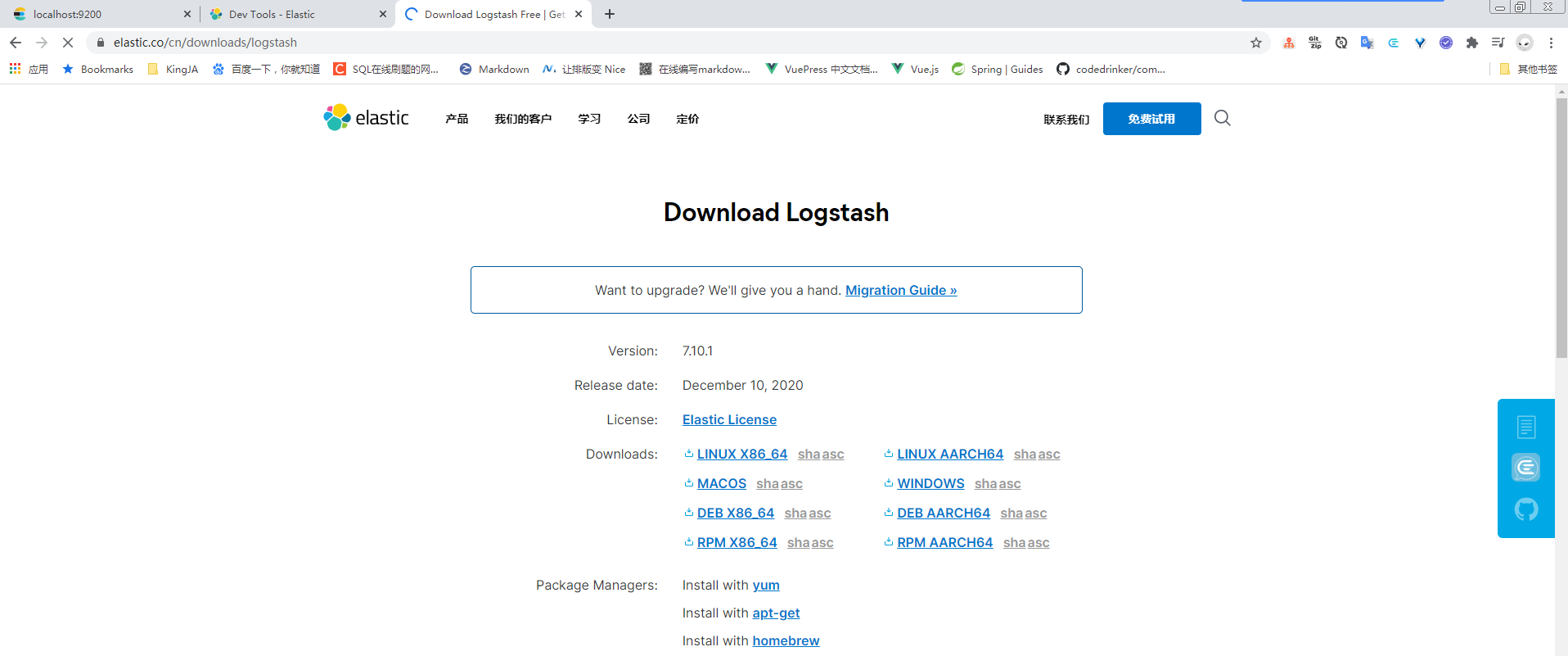
Task: Open a new browser tab
Action: pyautogui.click(x=610, y=14)
